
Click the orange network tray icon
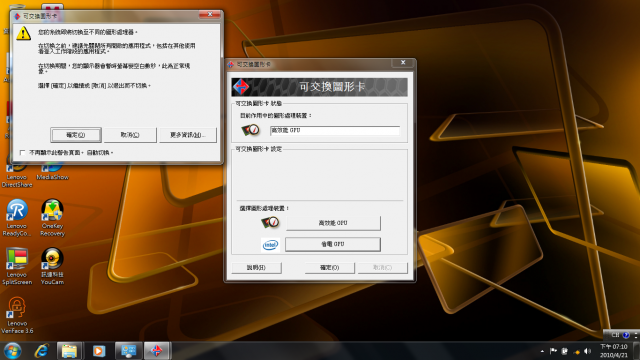(576, 351)
